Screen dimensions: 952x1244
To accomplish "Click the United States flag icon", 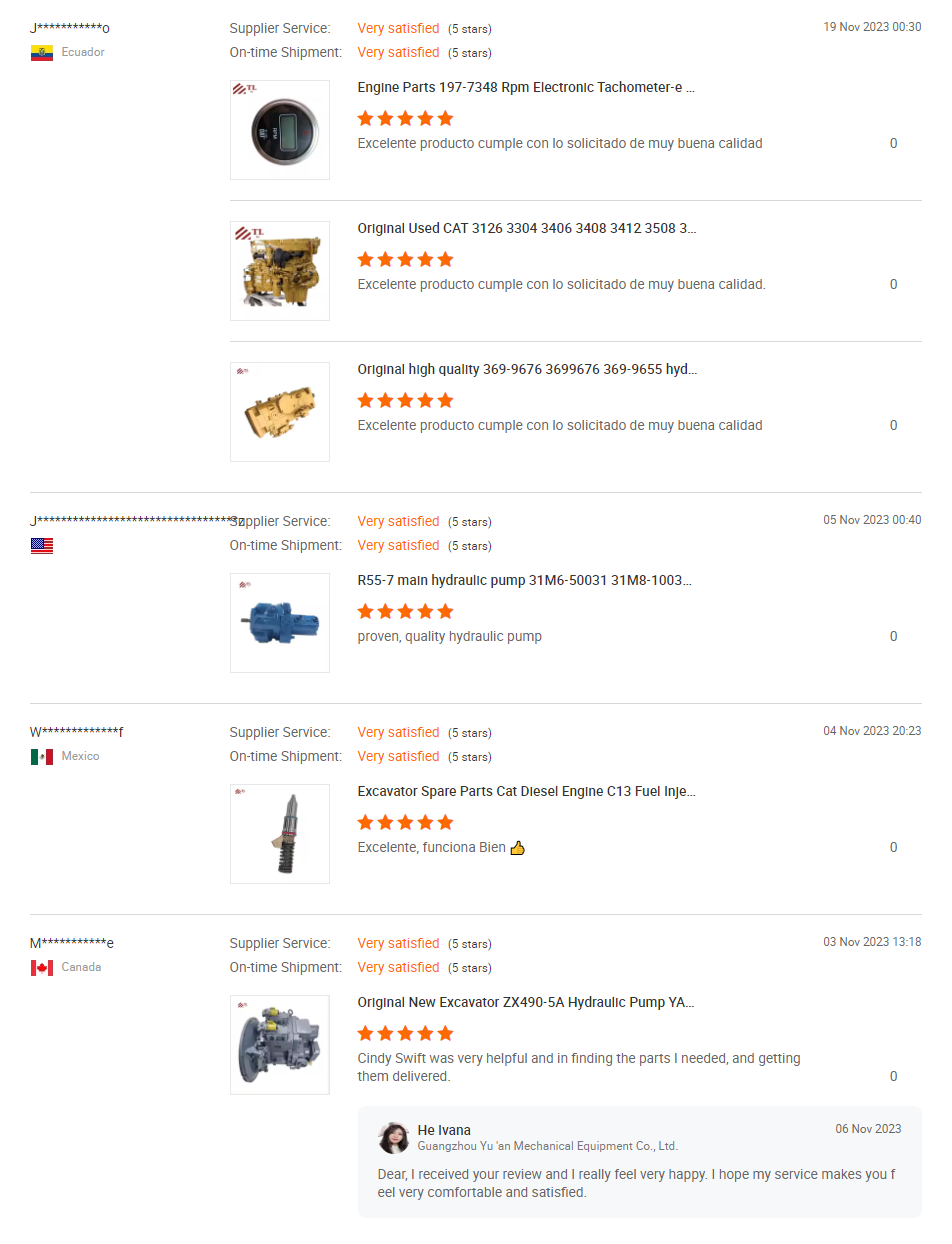I will click(x=41, y=546).
